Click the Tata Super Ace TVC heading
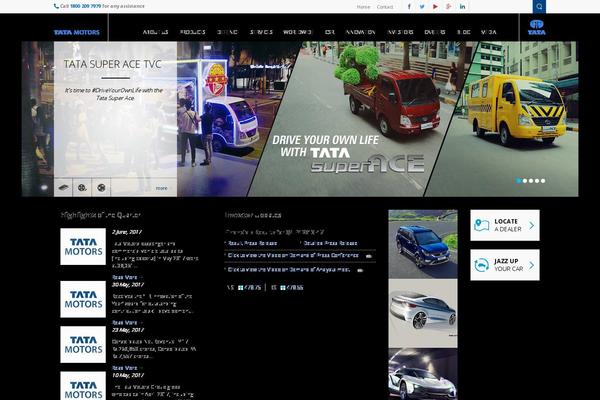 click(112, 64)
